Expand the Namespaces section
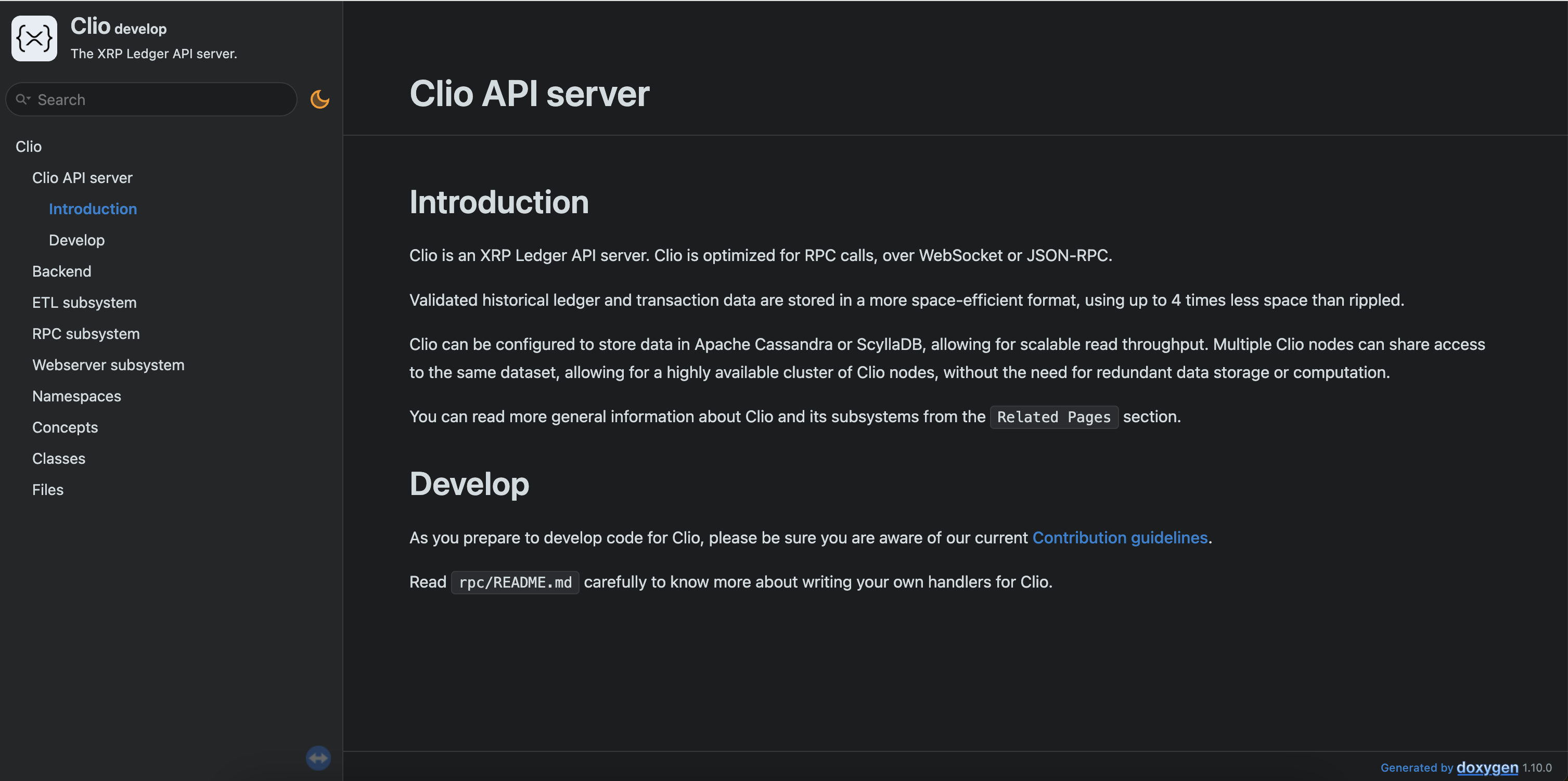This screenshot has height=781, width=1568. [76, 396]
